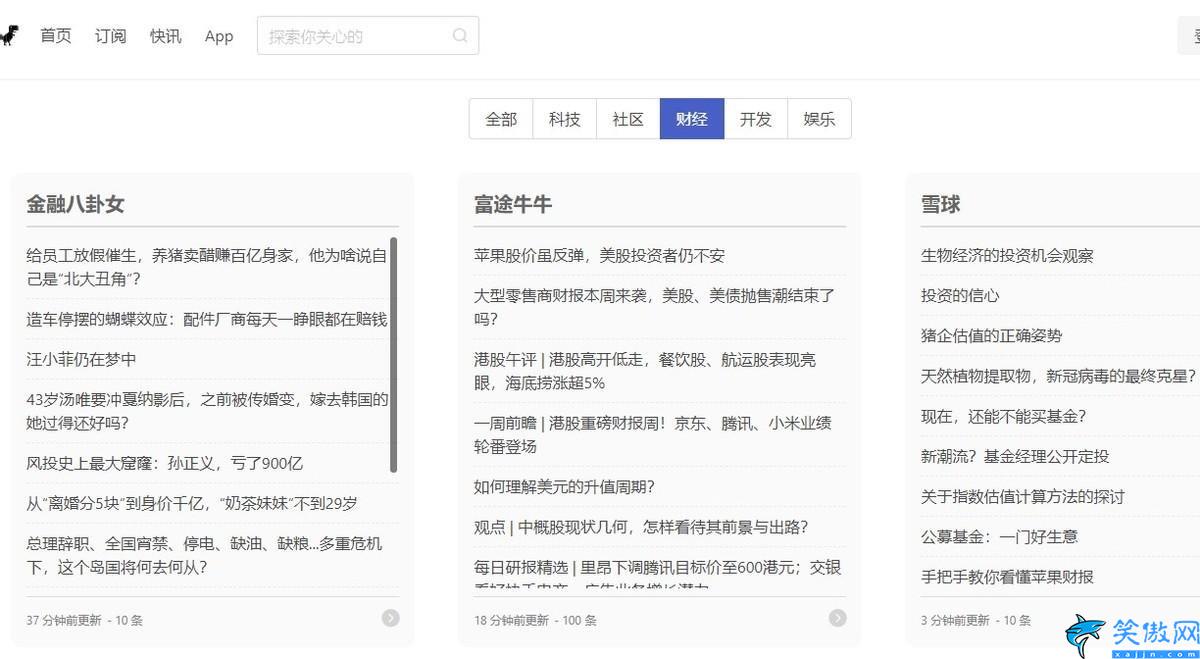Open article 苹果股价虽反弹，美股投资者仍不安
This screenshot has height=659, width=1200.
tap(599, 255)
